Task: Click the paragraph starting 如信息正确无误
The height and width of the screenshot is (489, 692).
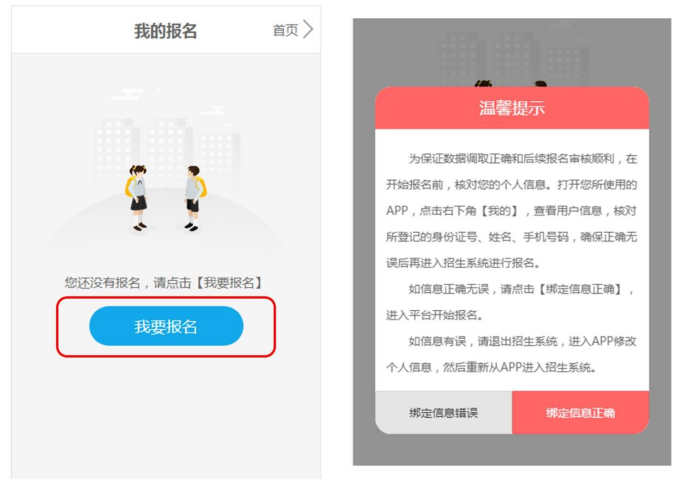Action: [x=510, y=302]
